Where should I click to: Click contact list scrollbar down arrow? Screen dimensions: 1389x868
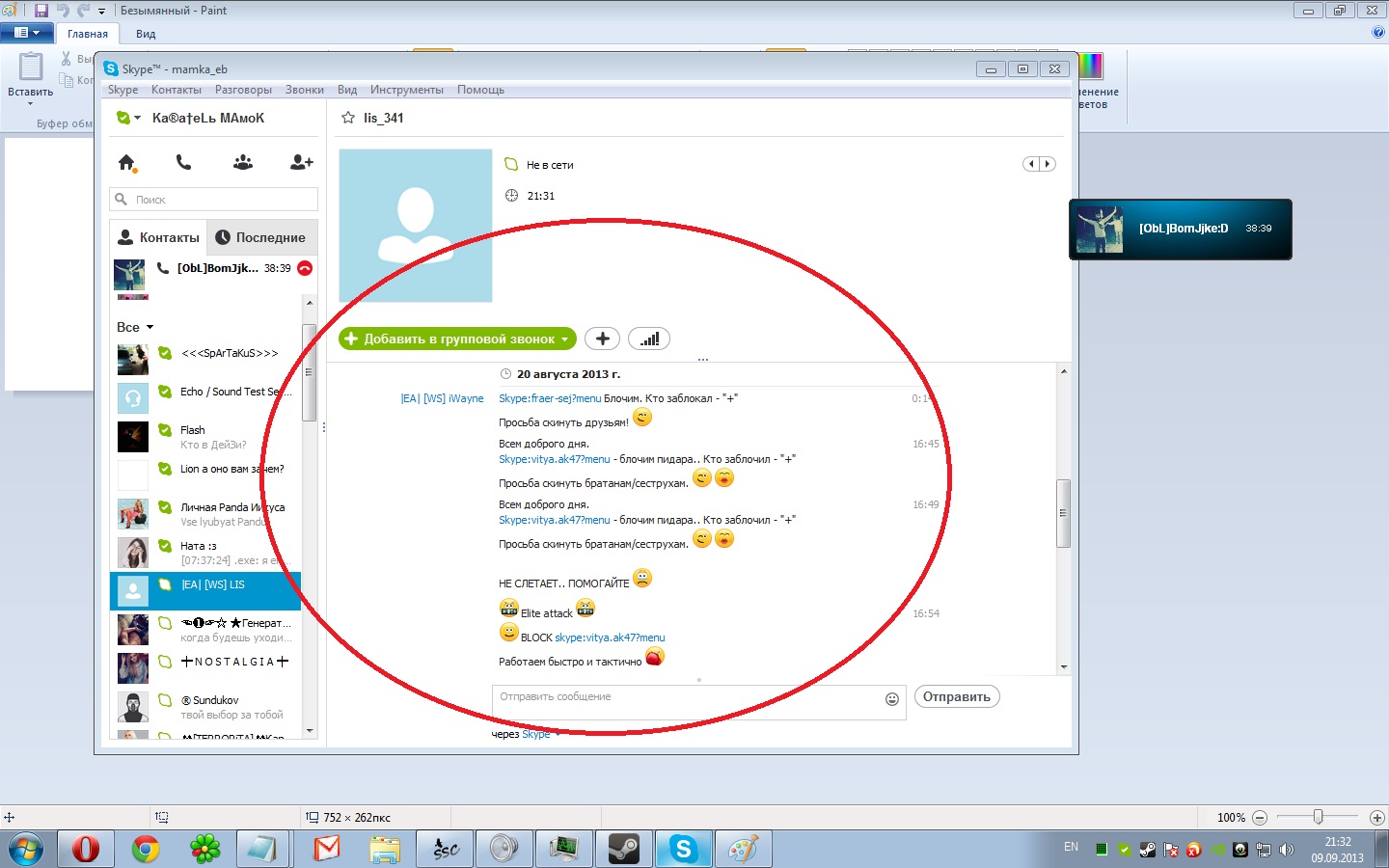tap(310, 731)
